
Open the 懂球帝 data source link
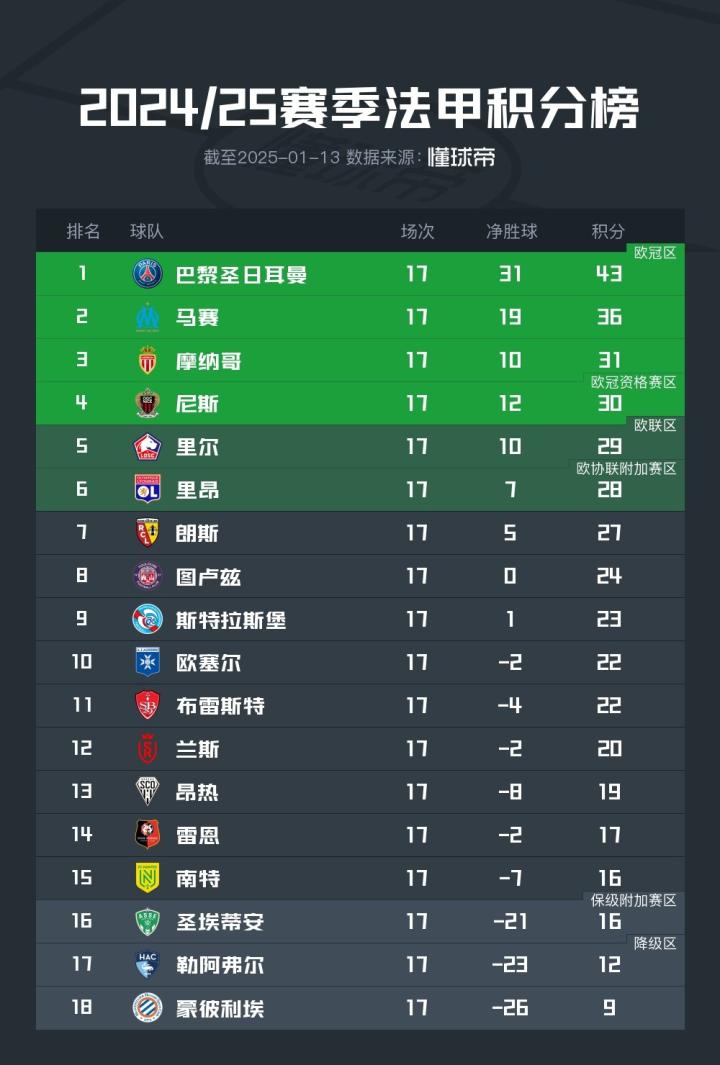tap(461, 158)
